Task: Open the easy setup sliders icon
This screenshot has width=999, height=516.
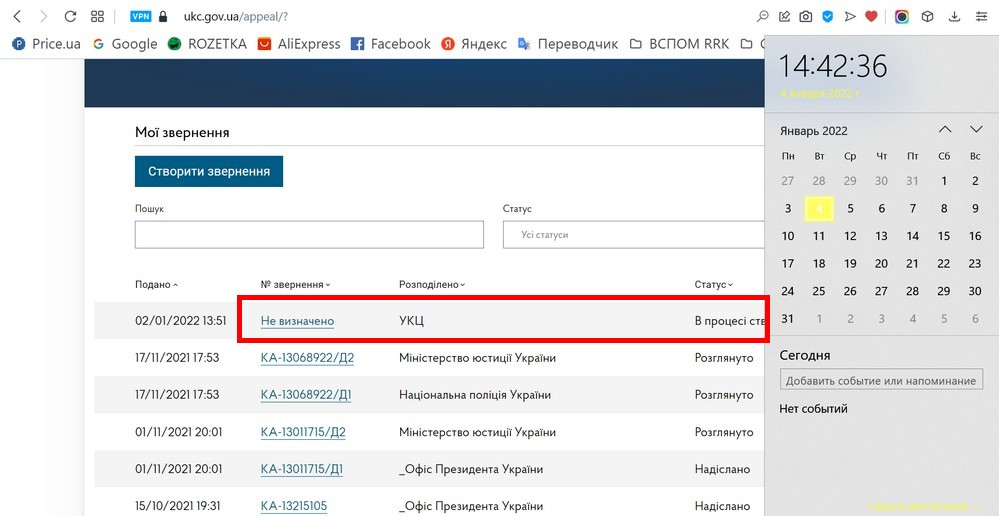Action: point(981,17)
